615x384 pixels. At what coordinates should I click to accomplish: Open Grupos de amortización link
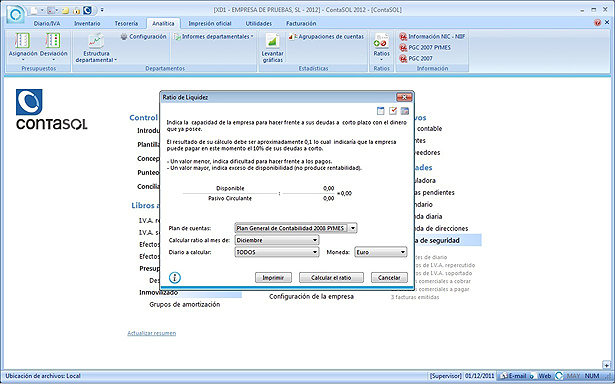(x=185, y=304)
